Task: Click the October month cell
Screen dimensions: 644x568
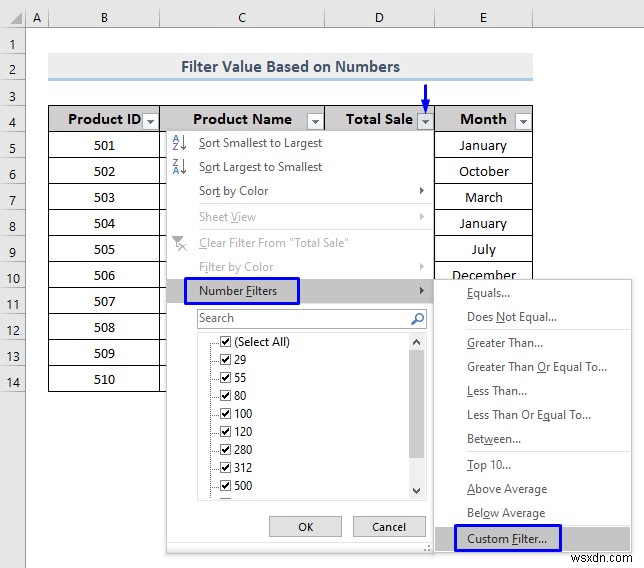Action: [483, 171]
